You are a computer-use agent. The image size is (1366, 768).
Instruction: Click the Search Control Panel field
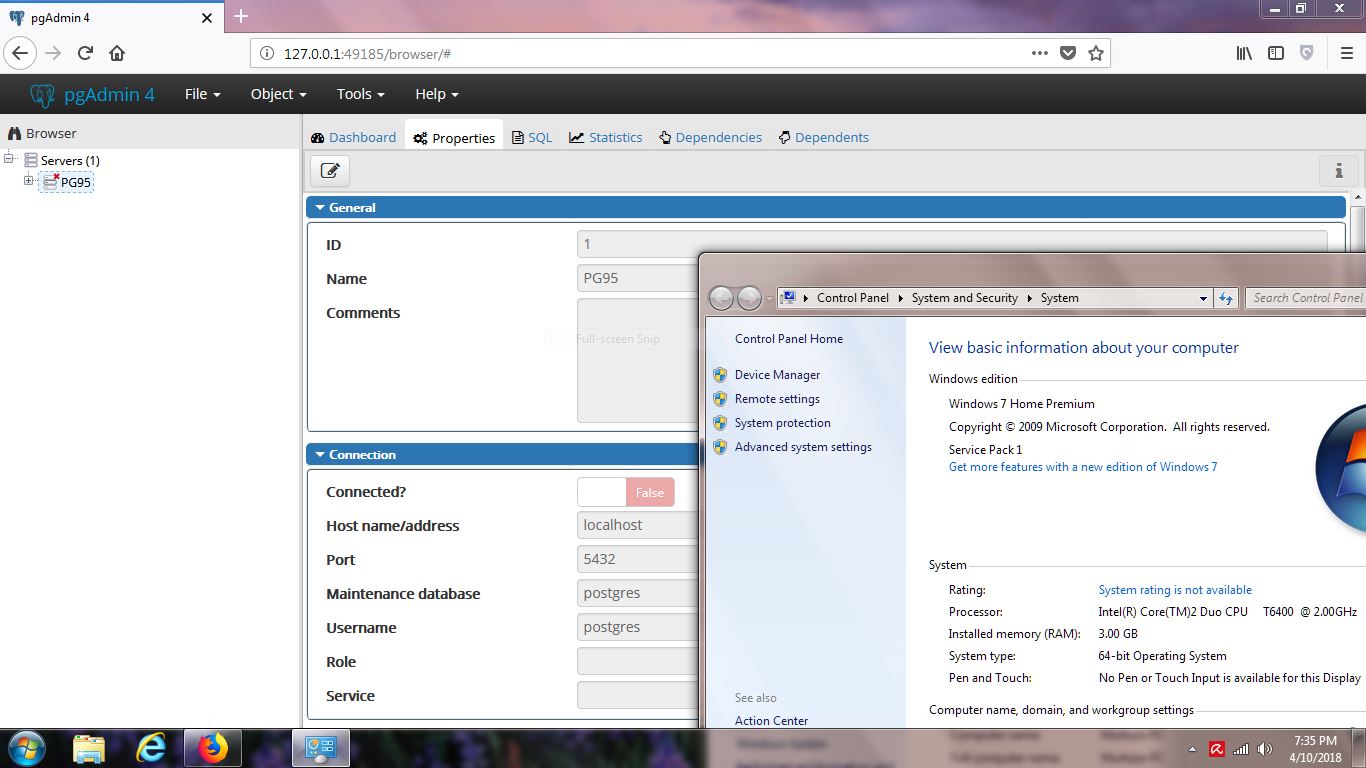[1306, 298]
